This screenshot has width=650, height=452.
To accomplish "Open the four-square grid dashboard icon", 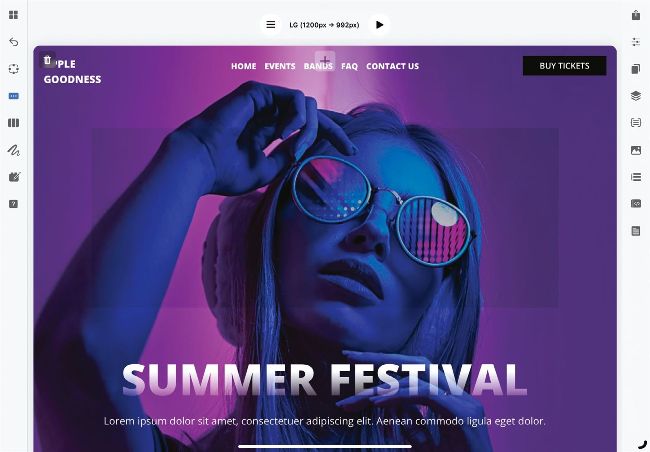I will coord(13,15).
